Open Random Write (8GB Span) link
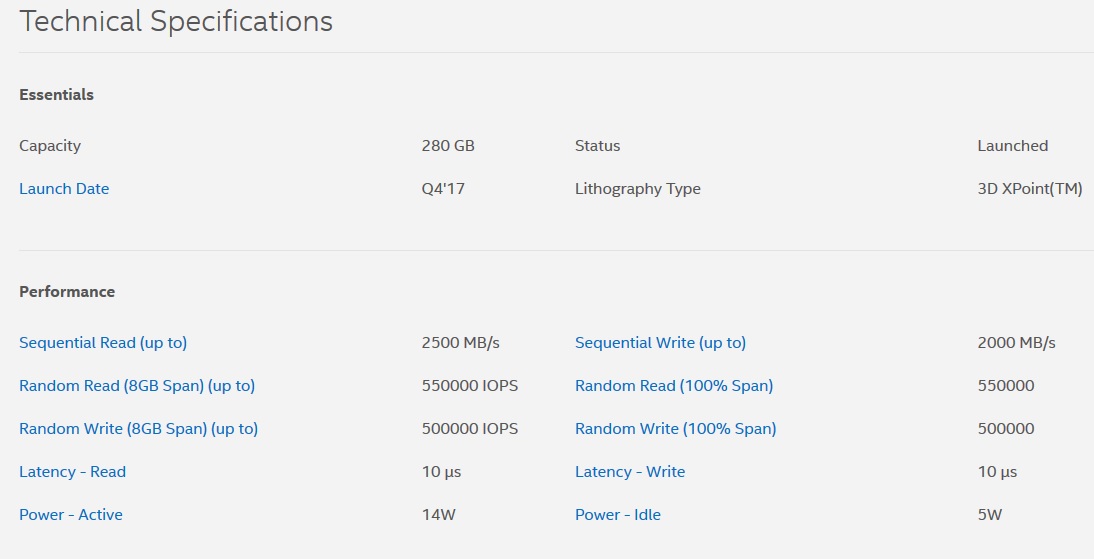Viewport: 1094px width, 559px height. click(x=138, y=429)
